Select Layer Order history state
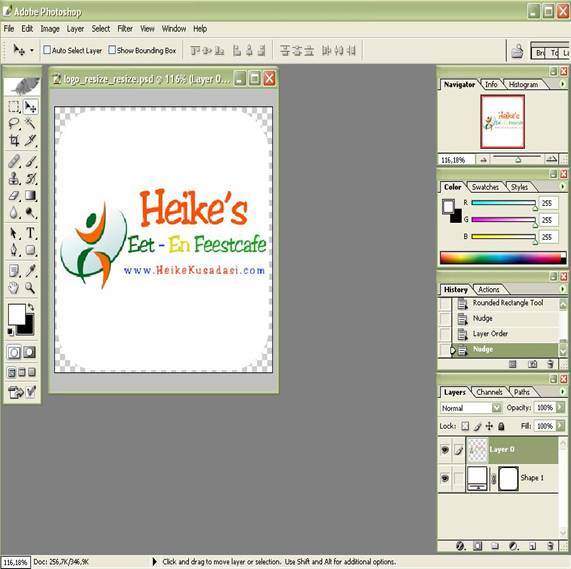The image size is (571, 569). tap(505, 333)
